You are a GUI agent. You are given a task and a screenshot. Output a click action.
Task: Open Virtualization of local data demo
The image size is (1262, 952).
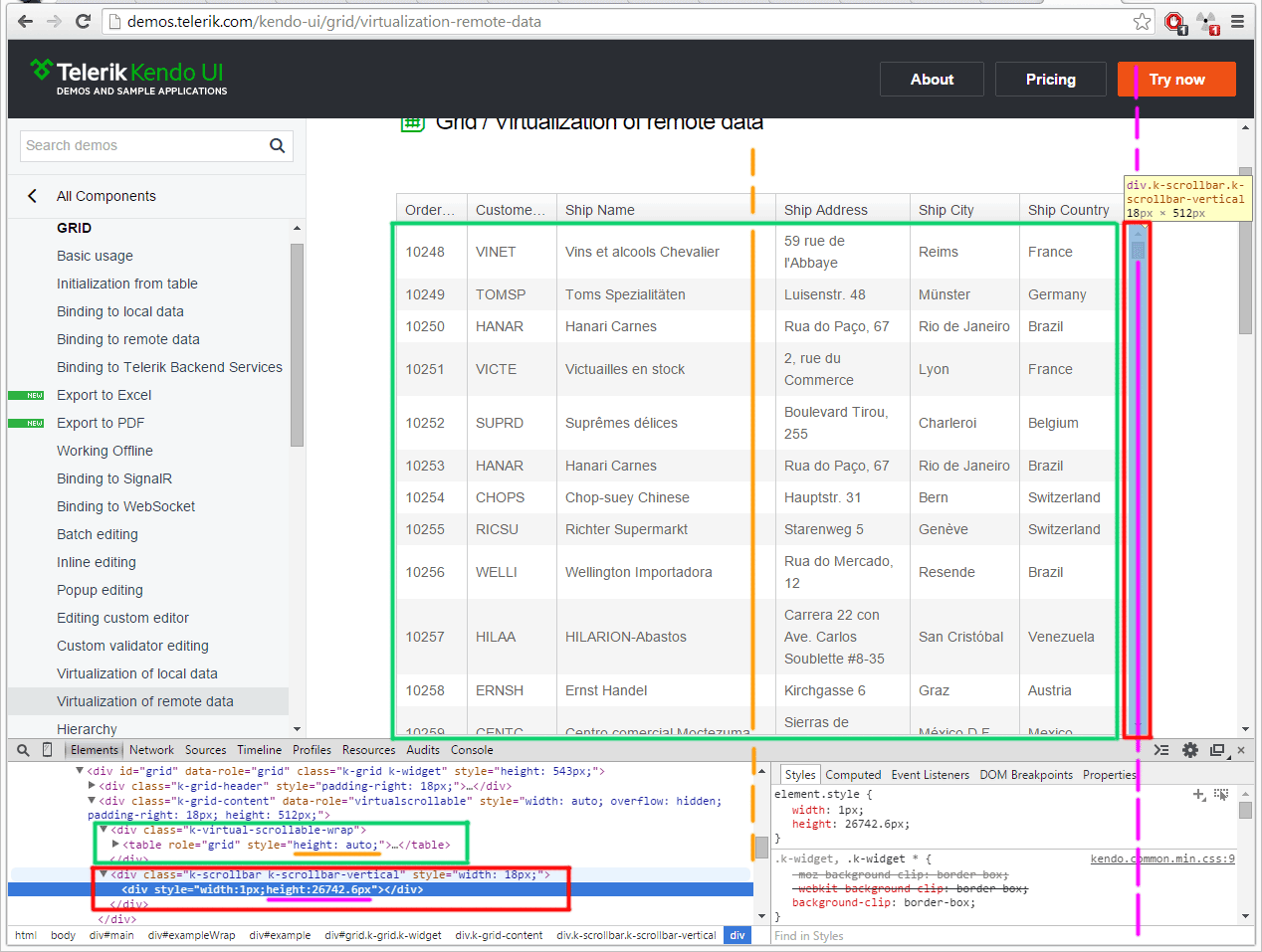(137, 673)
